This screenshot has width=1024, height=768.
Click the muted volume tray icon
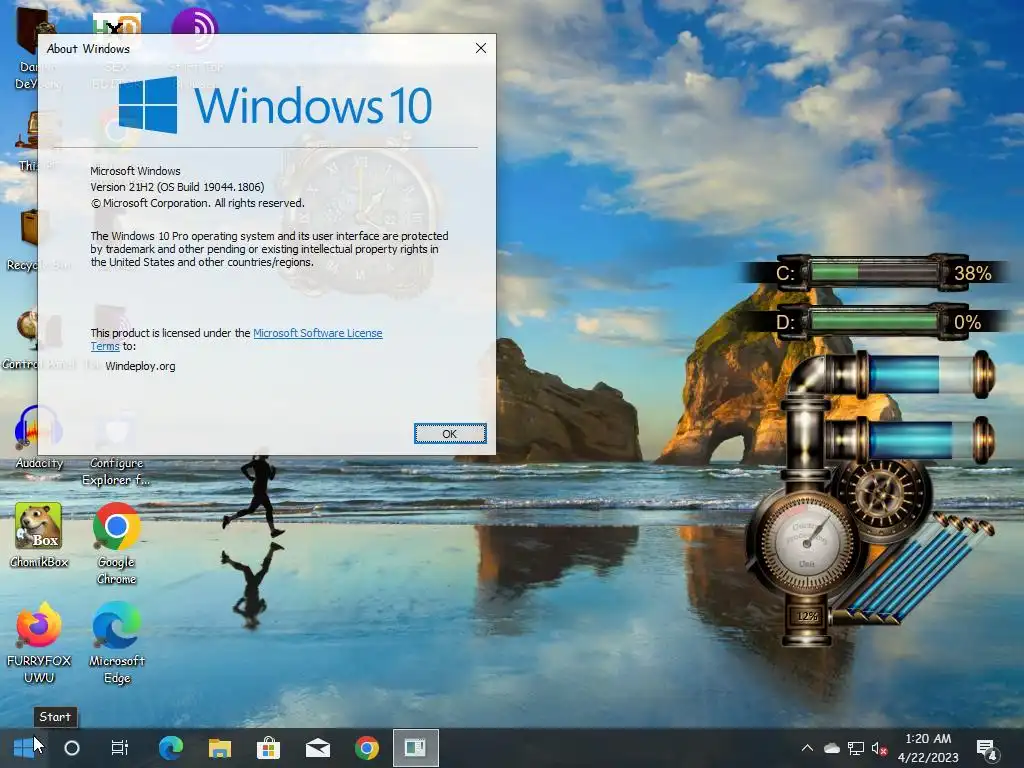click(x=879, y=748)
